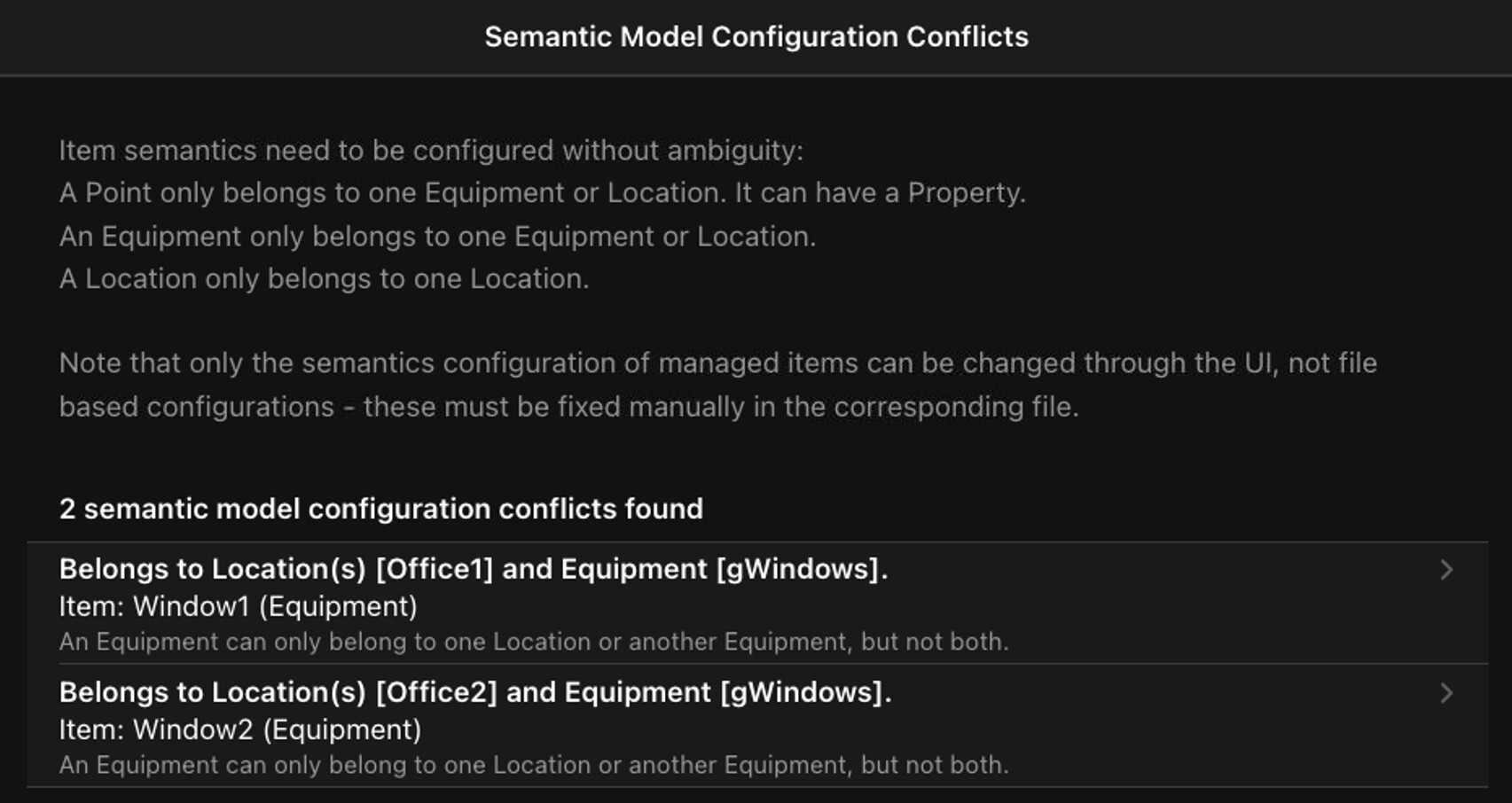Click the "A Location only belongs" rule line
This screenshot has width=1512, height=803.
324,279
